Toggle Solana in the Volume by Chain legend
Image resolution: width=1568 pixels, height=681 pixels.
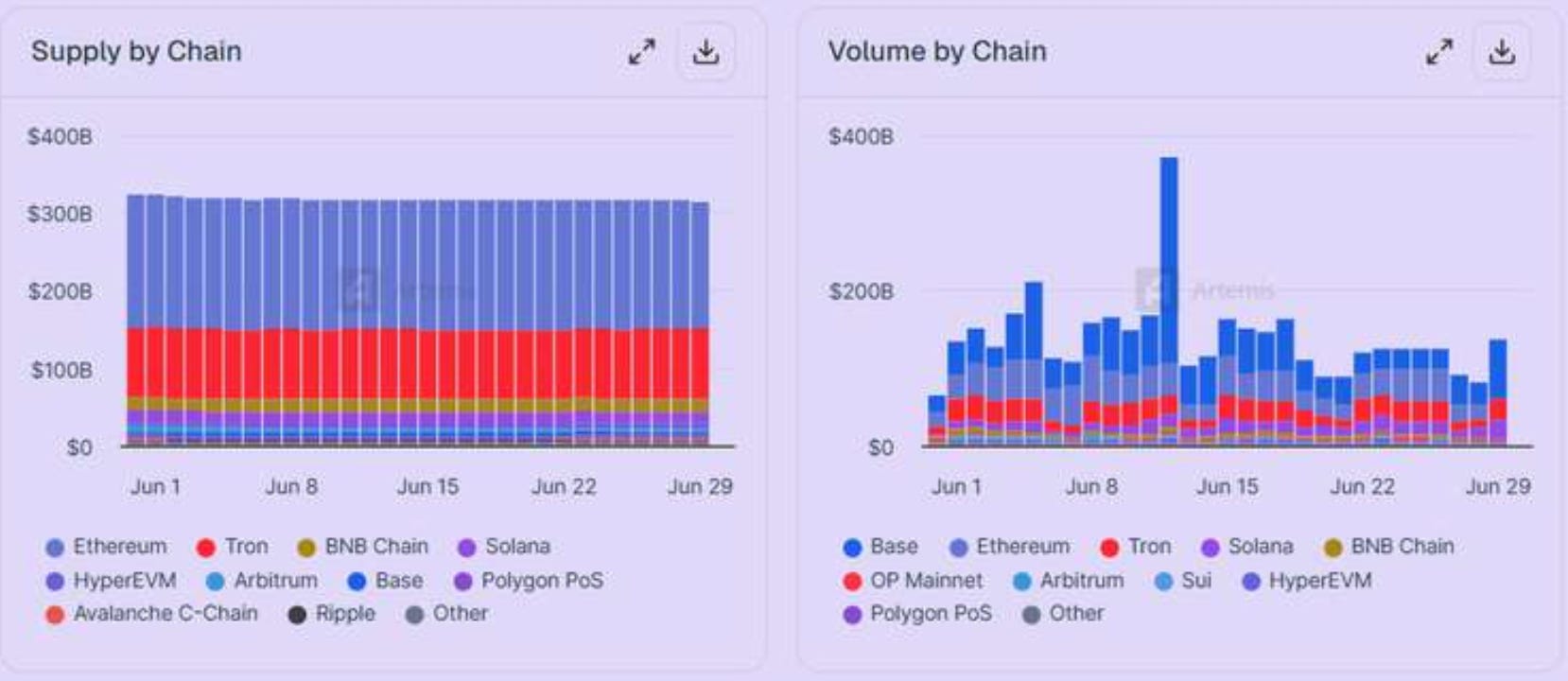coord(1247,547)
